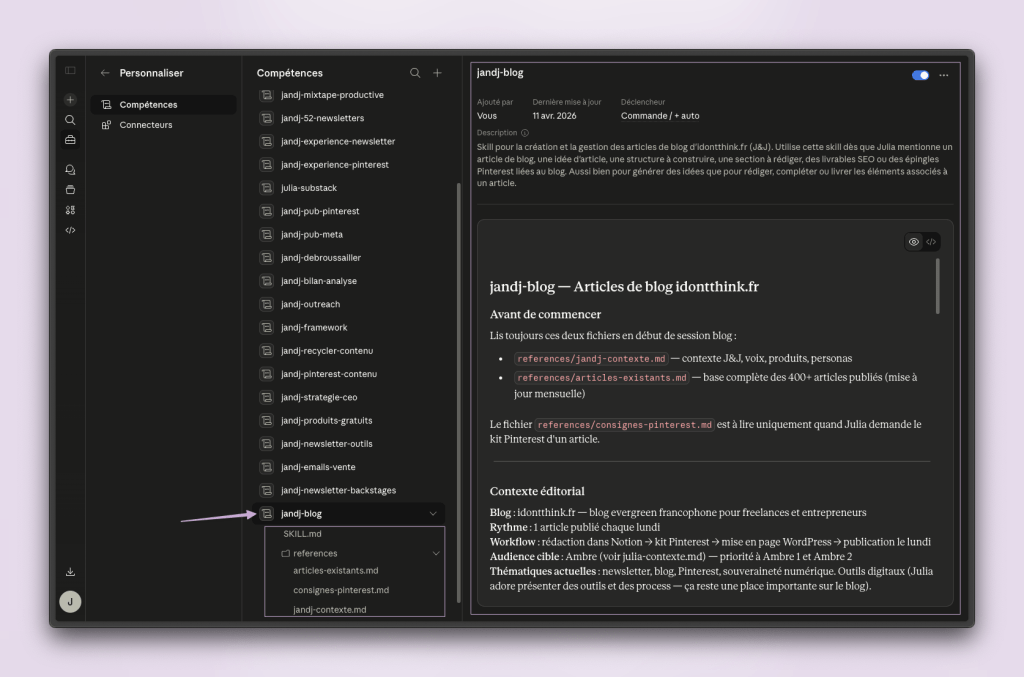Open the user avatar J
This screenshot has height=677, width=1024.
coord(70,601)
